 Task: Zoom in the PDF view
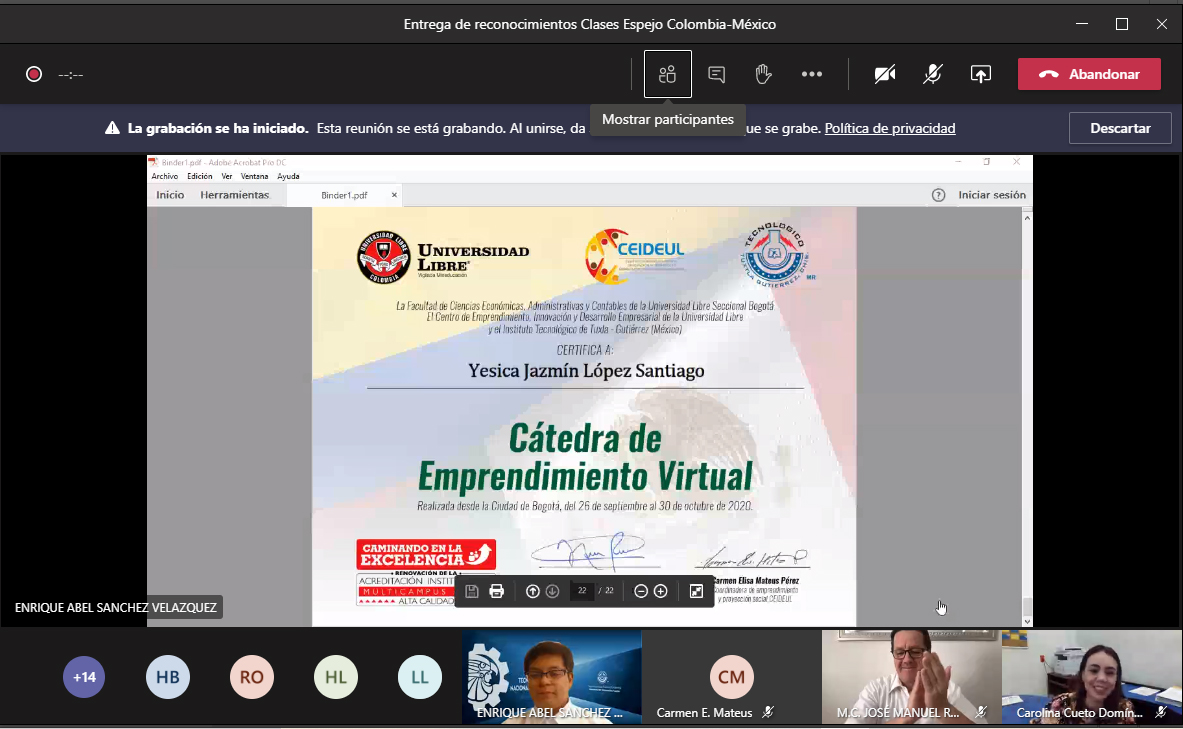click(660, 591)
